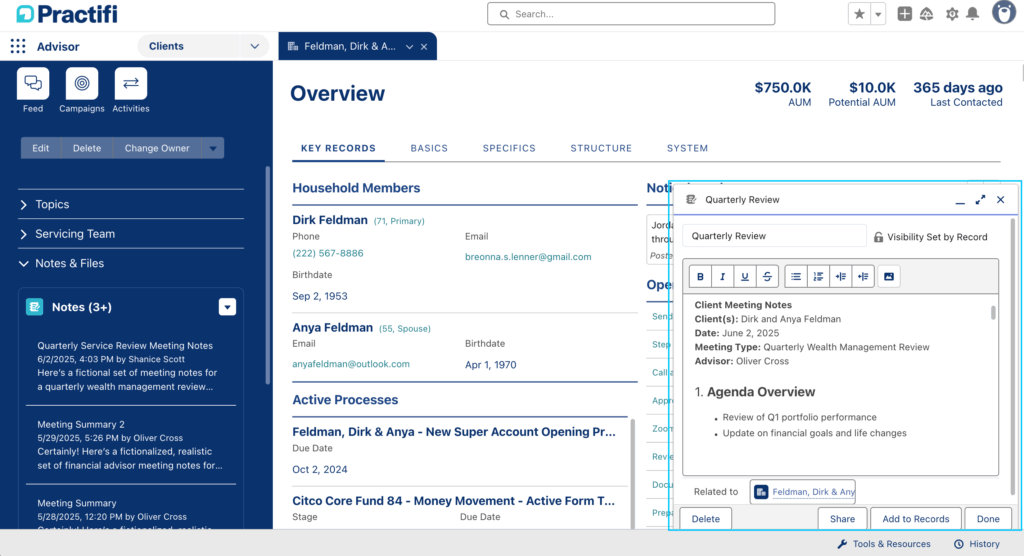Open the Notes (3+) dropdown menu
This screenshot has width=1024, height=556.
click(227, 307)
